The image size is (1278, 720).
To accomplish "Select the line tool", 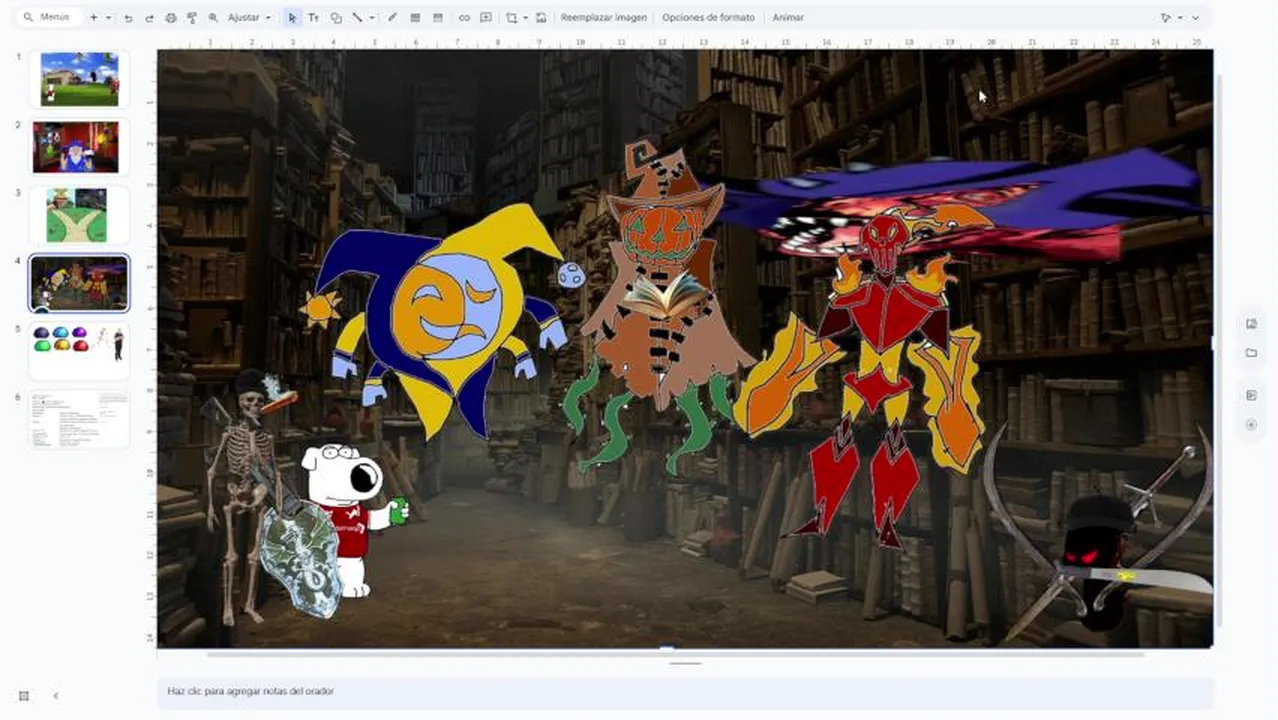I will (x=357, y=17).
